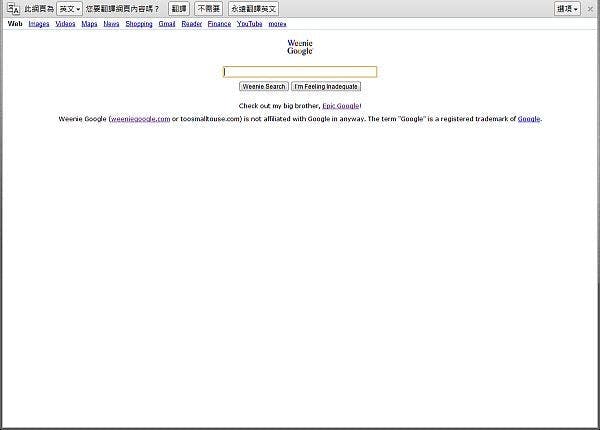Open the Images link
The height and width of the screenshot is (430, 600).
(39, 24)
